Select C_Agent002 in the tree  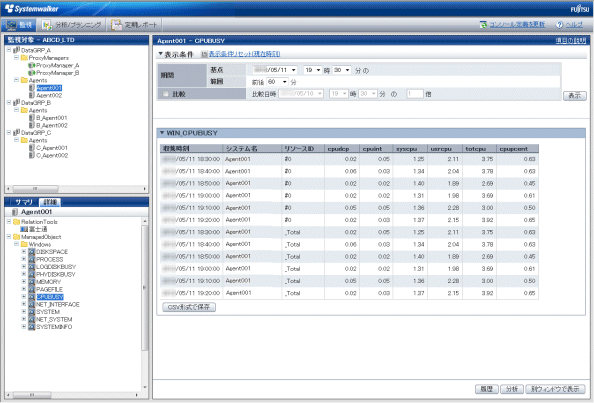52,155
